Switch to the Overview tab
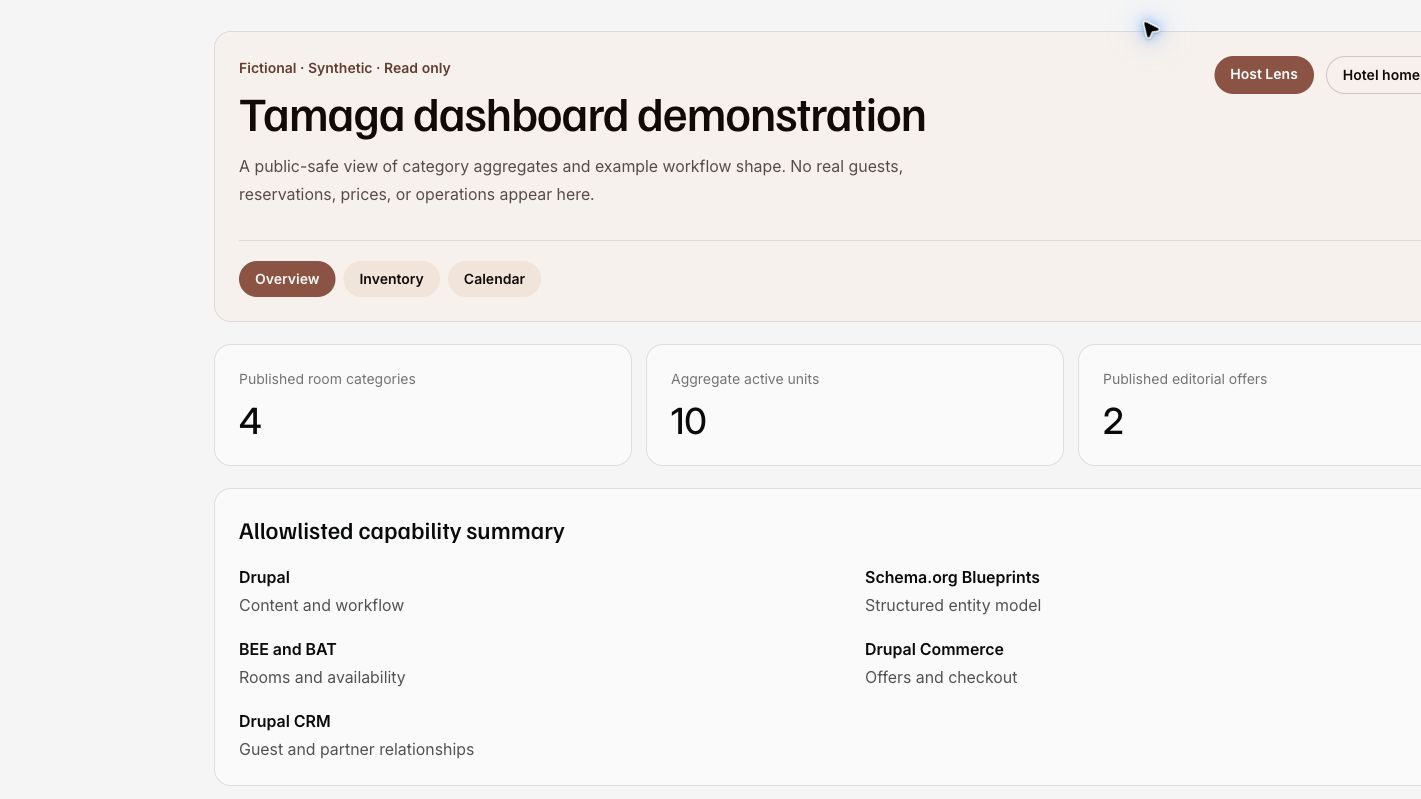 [287, 279]
